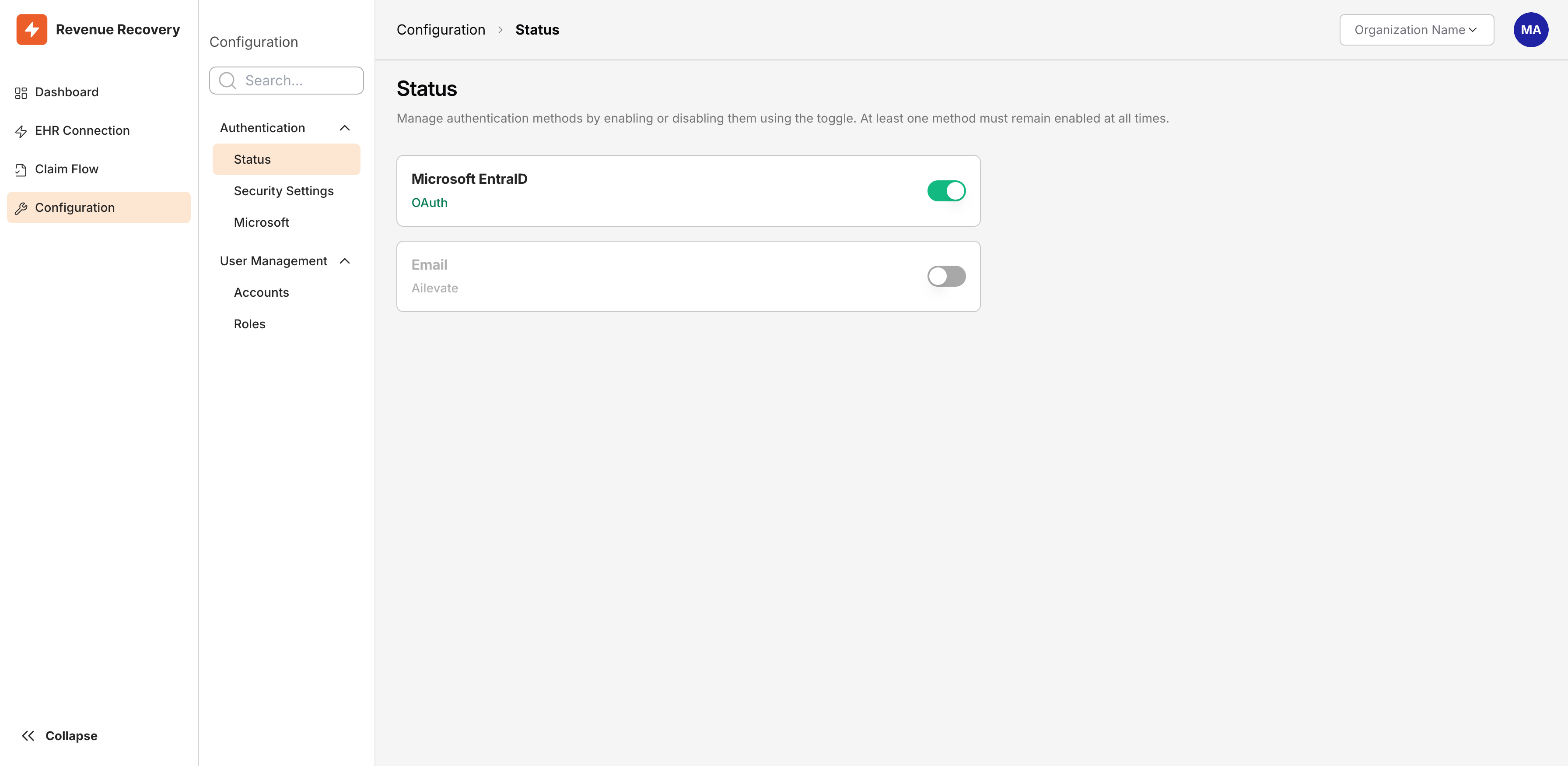The width and height of the screenshot is (1568, 766).
Task: Open the Accounts page
Action: [x=261, y=292]
